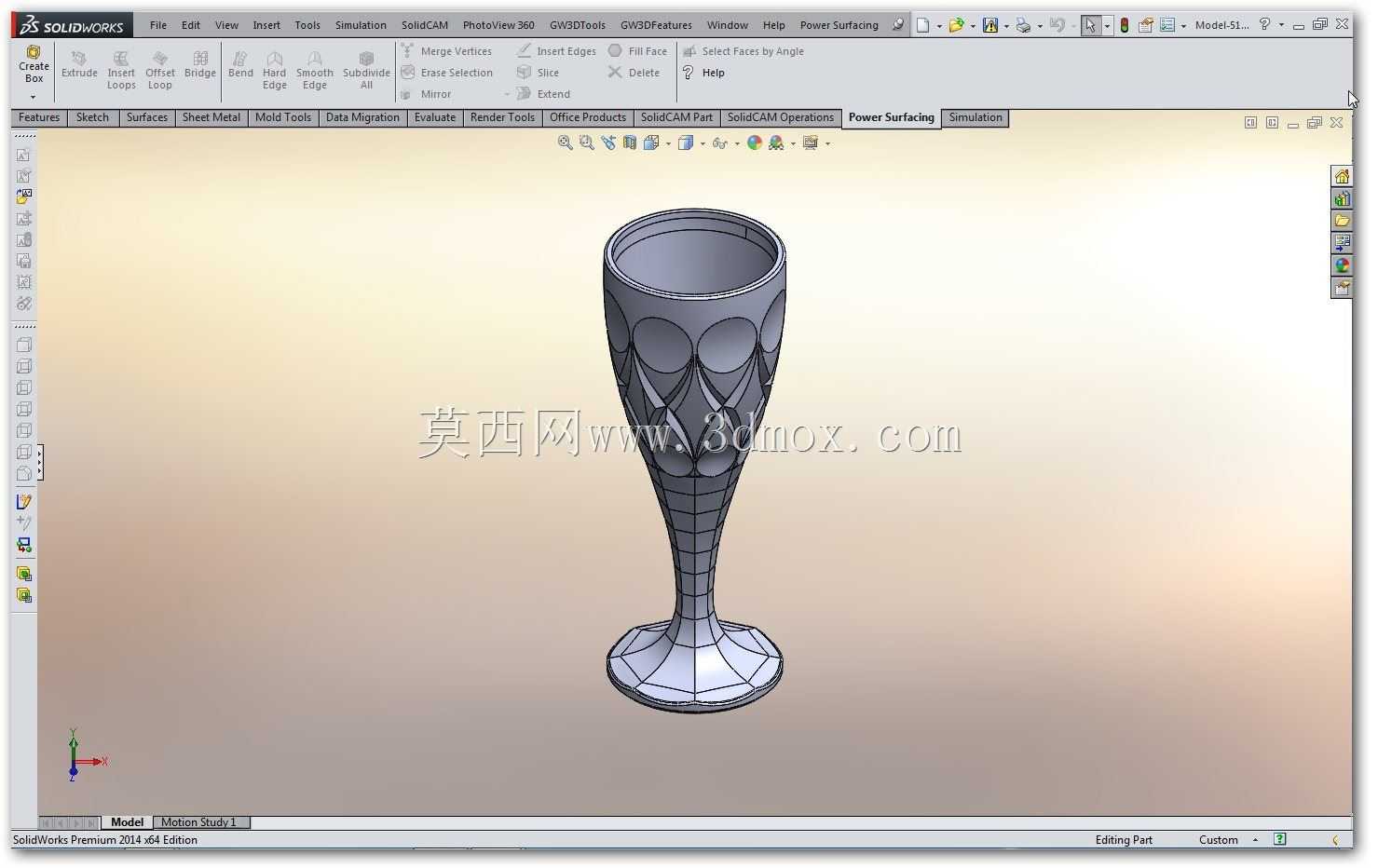This screenshot has height=868, width=1378.
Task: Expand Display Style dropdown arrow
Action: click(703, 143)
